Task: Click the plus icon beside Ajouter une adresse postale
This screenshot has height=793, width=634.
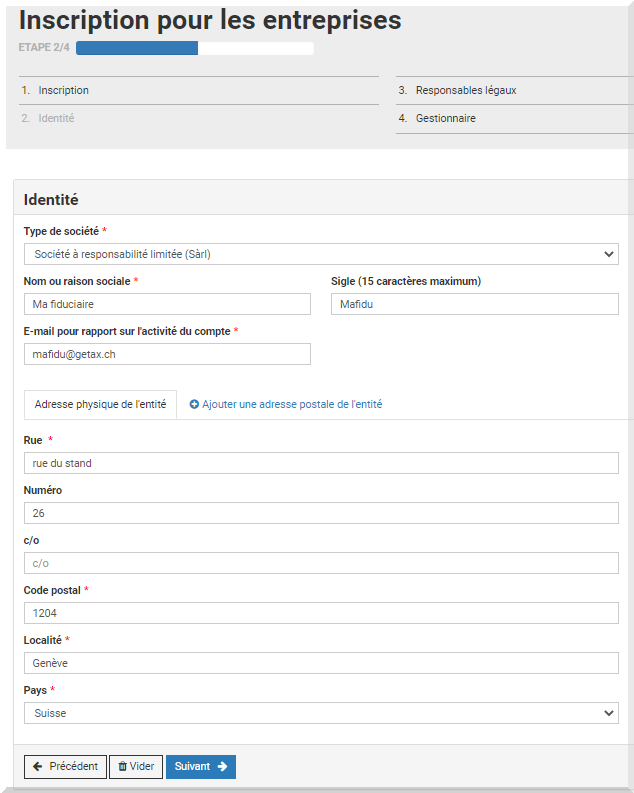Action: (194, 404)
